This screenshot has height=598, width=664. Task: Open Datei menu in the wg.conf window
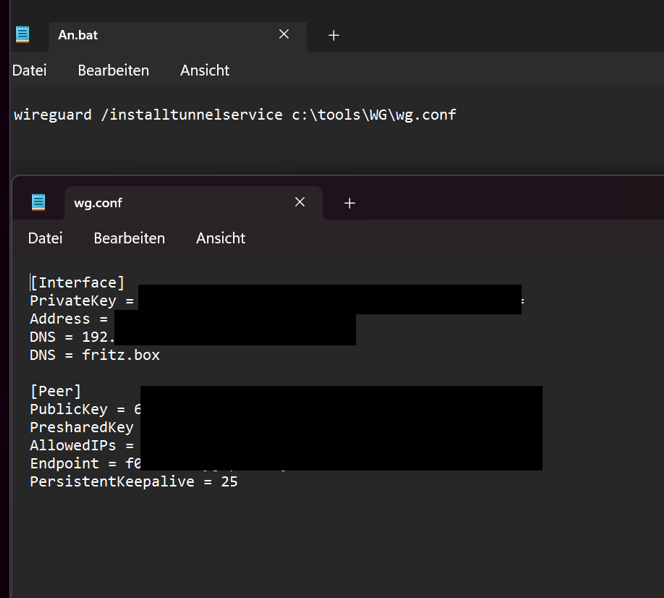[x=45, y=239]
